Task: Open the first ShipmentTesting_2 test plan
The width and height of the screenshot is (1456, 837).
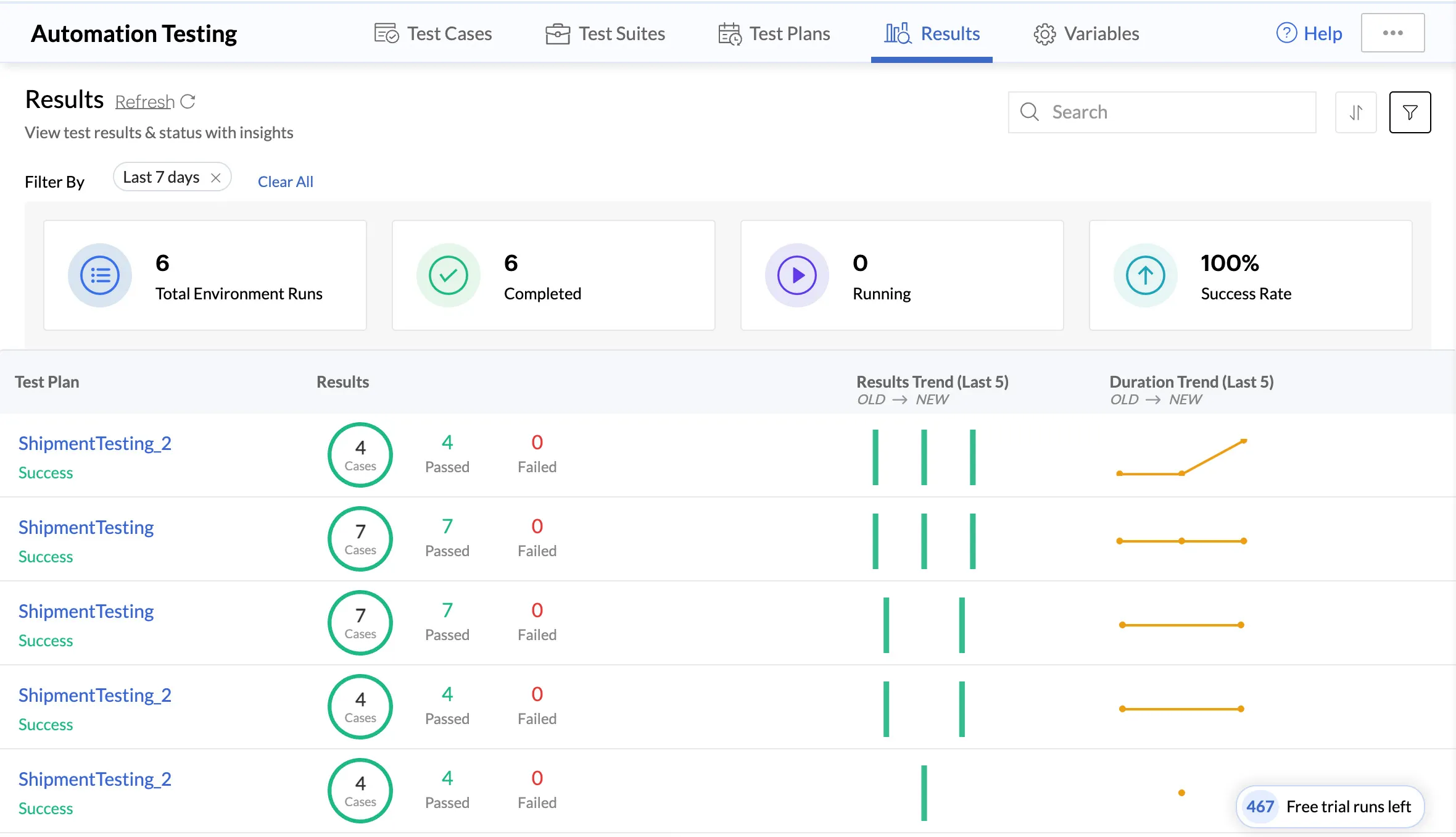Action: click(95, 443)
